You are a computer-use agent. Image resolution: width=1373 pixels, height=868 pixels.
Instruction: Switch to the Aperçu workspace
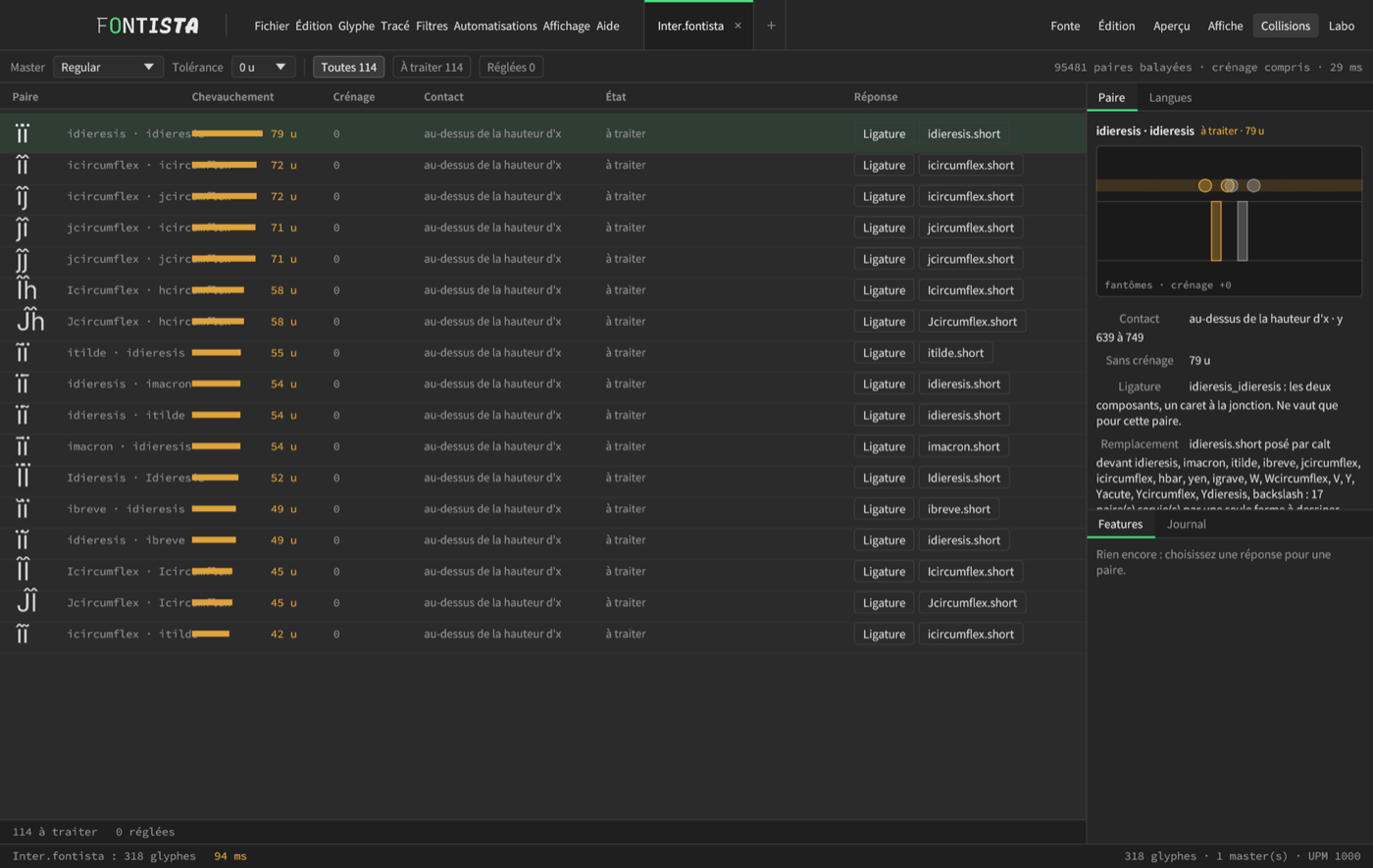(1172, 26)
